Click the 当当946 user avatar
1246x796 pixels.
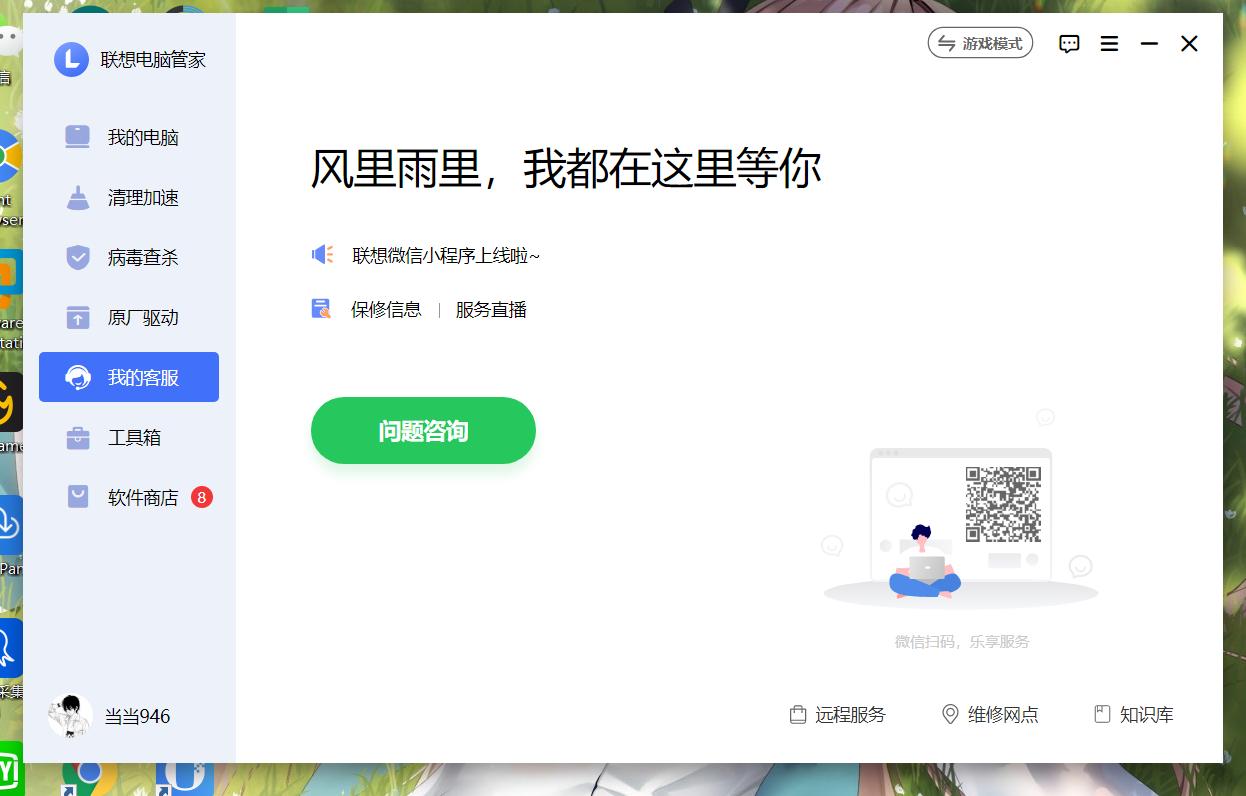tap(70, 716)
